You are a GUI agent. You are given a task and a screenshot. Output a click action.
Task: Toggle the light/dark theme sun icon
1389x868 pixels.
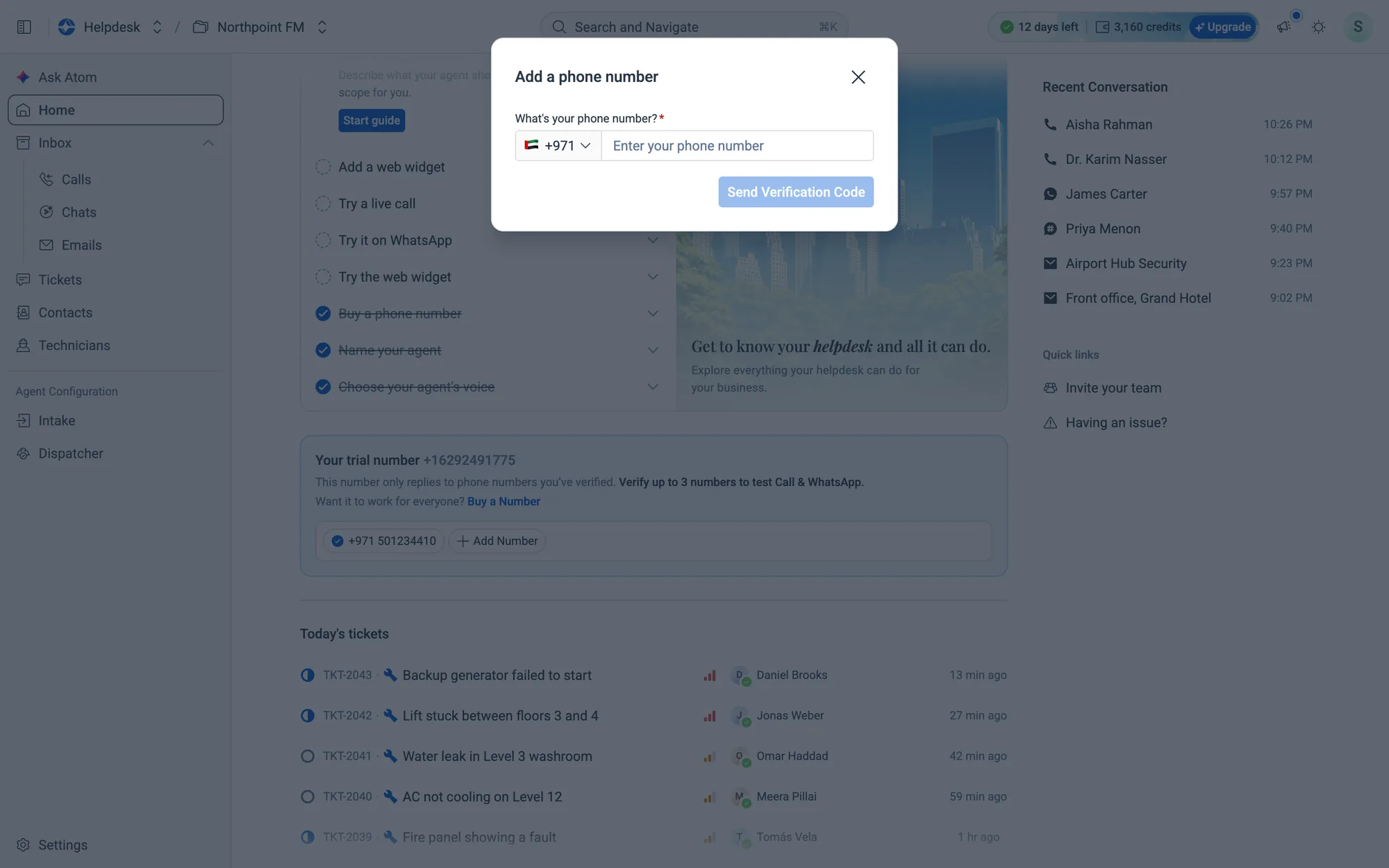[x=1318, y=27]
